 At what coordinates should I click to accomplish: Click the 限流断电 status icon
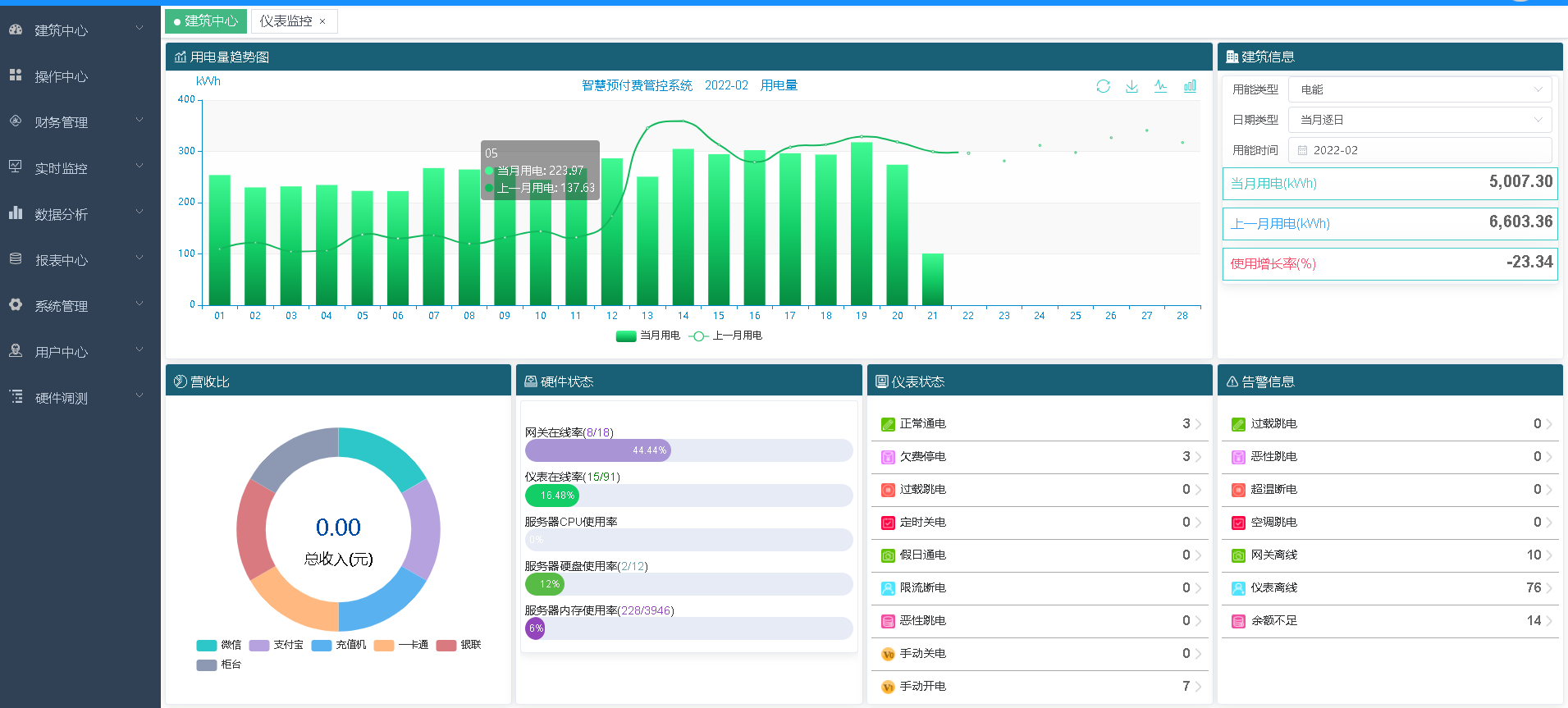[x=888, y=588]
